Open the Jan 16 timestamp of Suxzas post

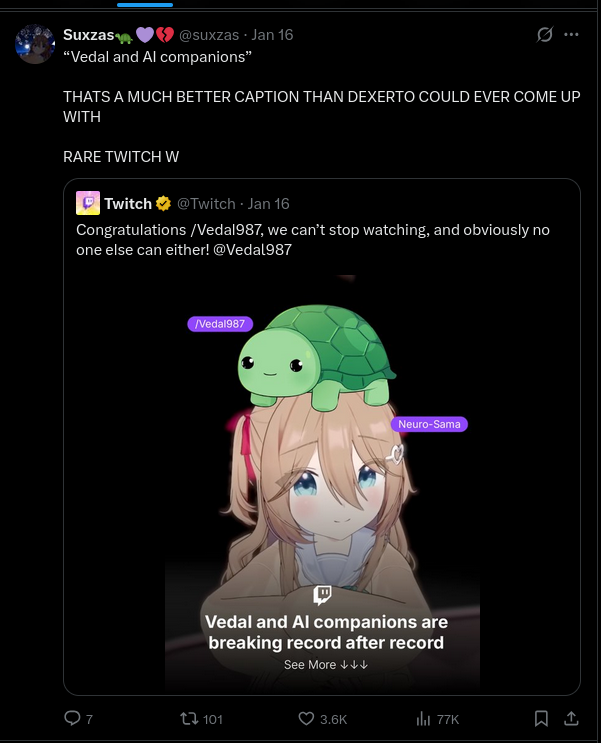pos(272,35)
